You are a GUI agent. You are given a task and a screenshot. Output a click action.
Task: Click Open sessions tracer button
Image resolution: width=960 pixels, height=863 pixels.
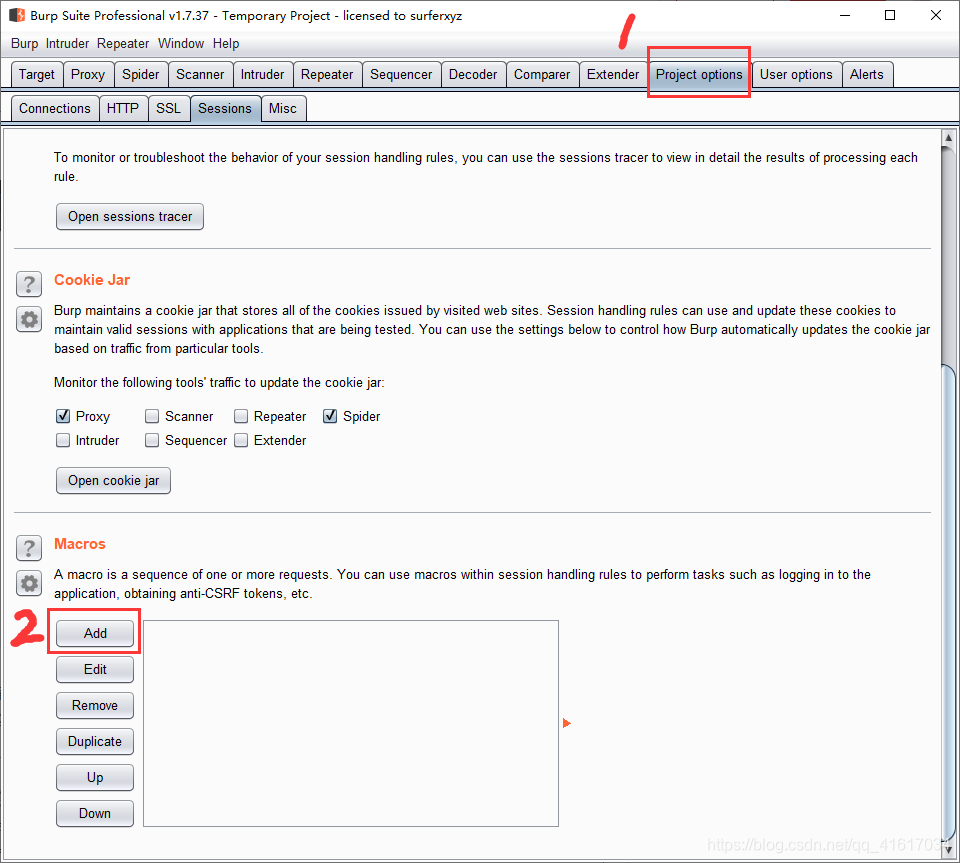(130, 217)
